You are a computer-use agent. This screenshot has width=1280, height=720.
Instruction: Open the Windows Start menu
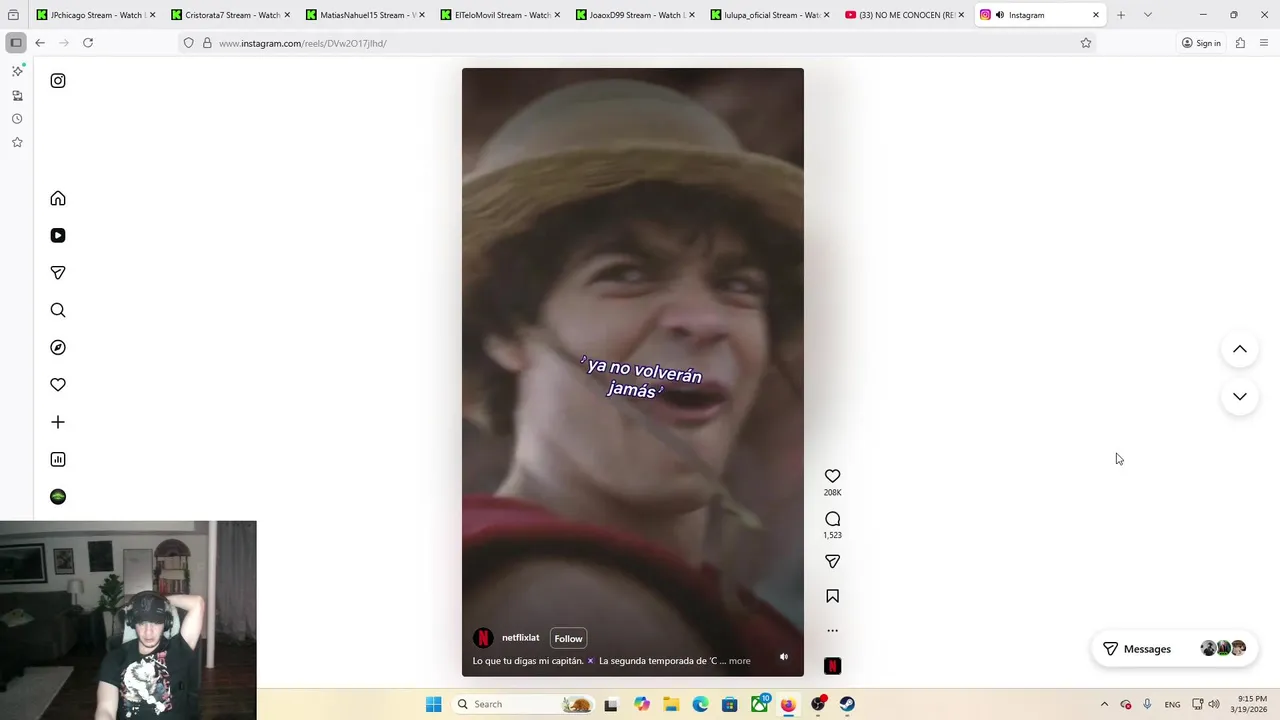tap(433, 704)
